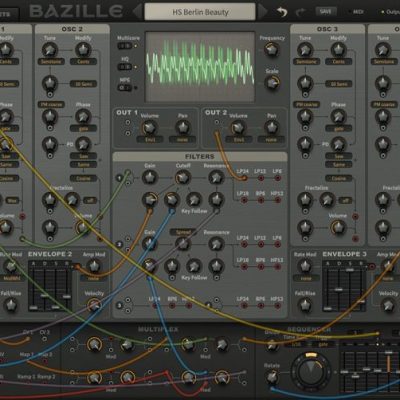Image resolution: width=400 pixels, height=400 pixels.
Task: Open OUT 1 pan source selector
Action: 182,140
